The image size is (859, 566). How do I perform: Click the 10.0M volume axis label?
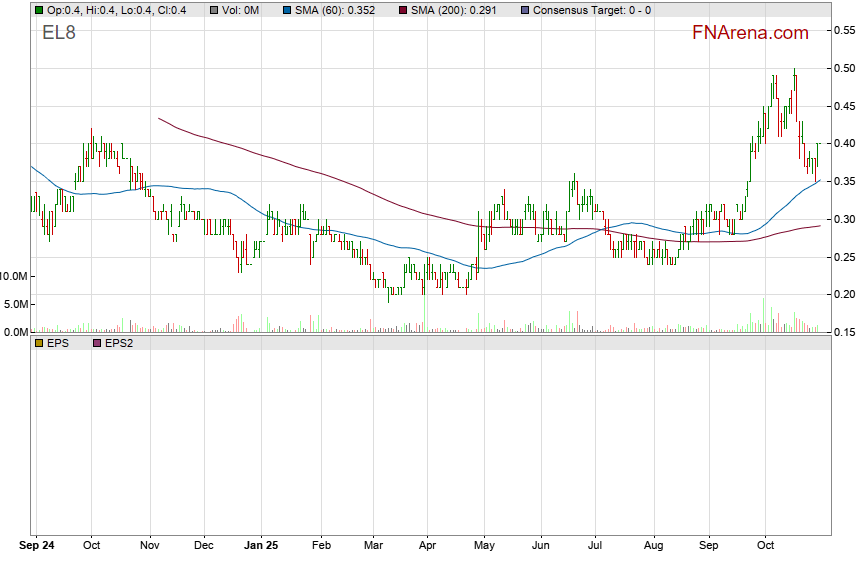point(15,276)
